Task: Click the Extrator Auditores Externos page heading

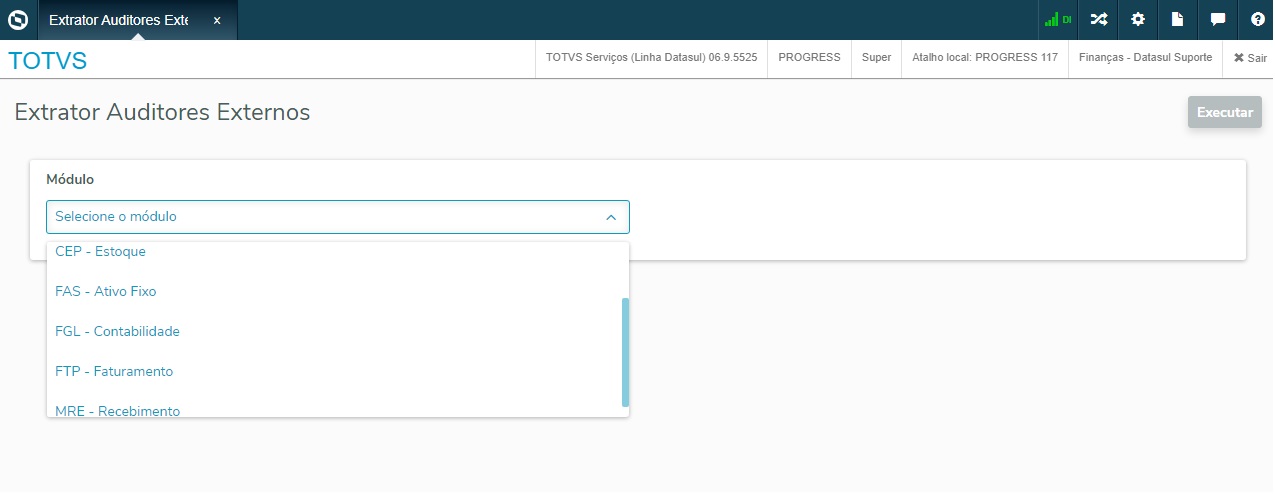Action: [x=162, y=112]
